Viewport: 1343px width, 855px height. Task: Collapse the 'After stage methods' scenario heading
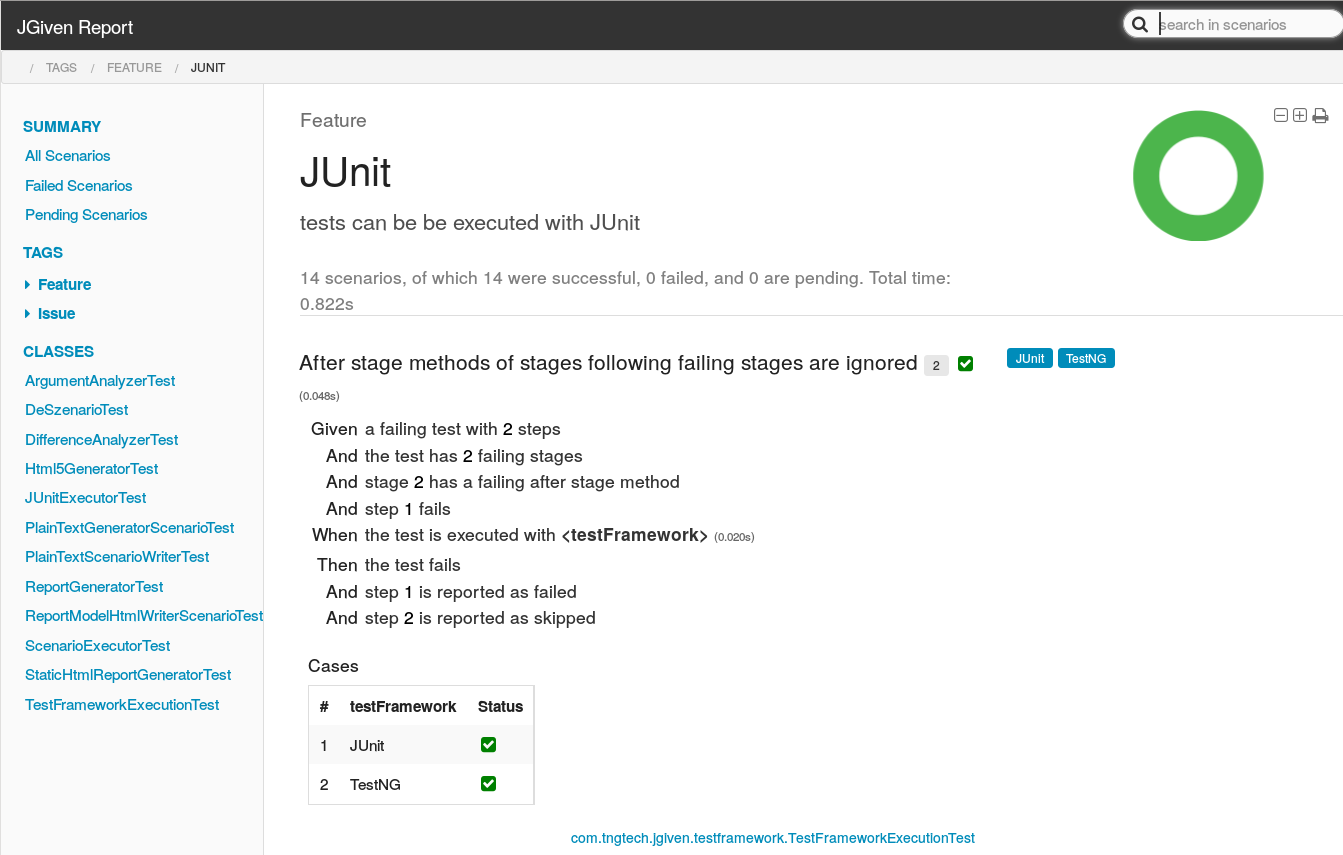point(607,363)
